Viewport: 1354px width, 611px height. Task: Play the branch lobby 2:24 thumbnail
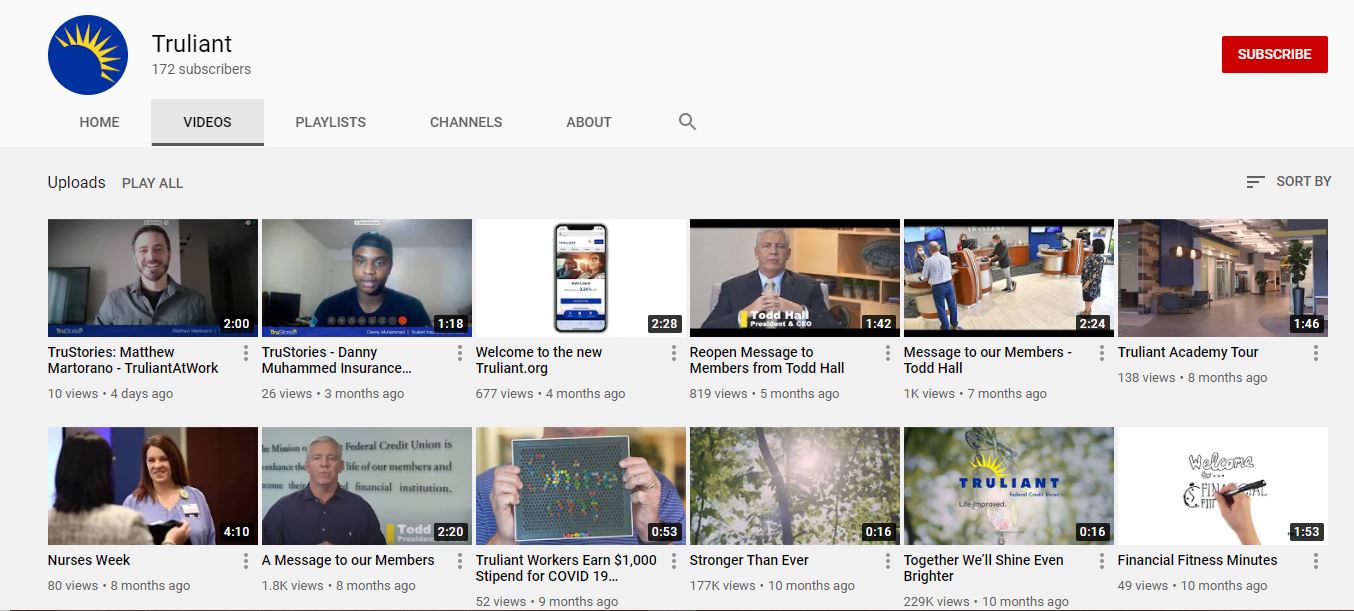(1009, 278)
